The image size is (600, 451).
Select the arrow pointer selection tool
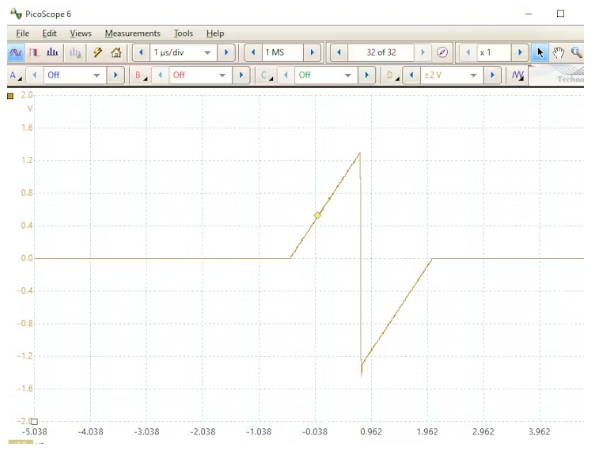click(541, 52)
